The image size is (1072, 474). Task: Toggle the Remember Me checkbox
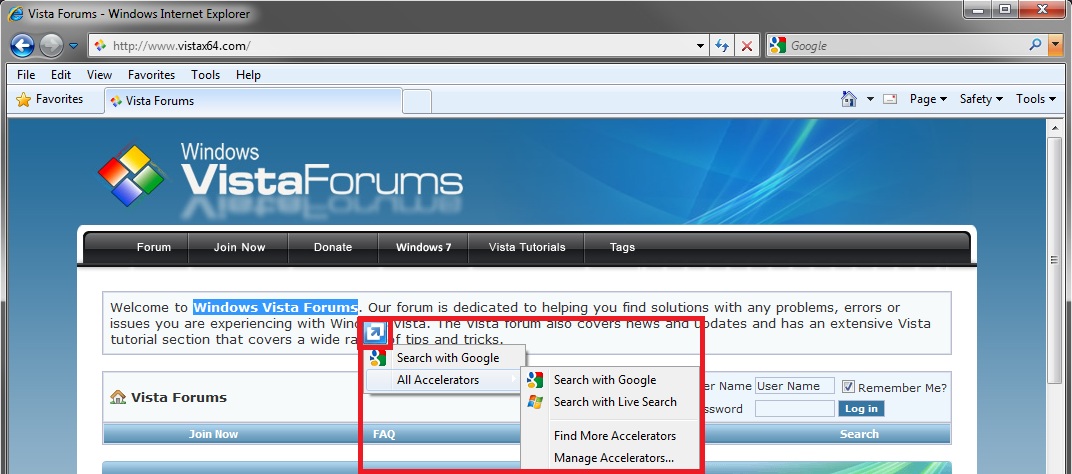tap(848, 386)
